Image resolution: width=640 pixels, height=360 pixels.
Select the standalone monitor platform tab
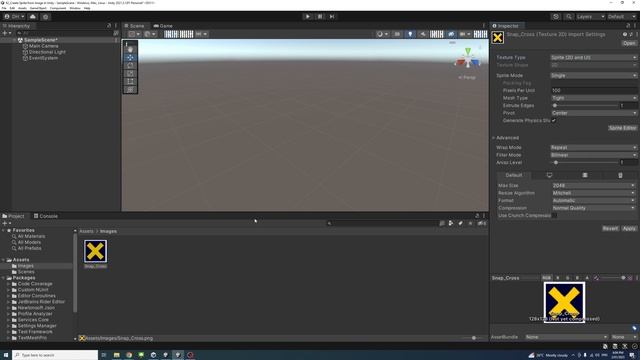point(549,175)
